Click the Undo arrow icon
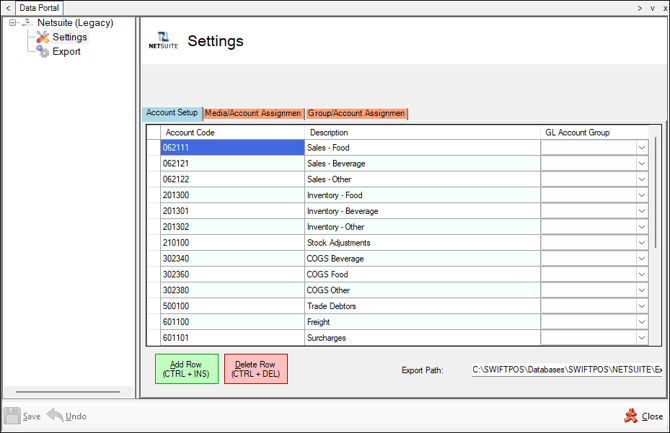The width and height of the screenshot is (670, 433). tap(55, 415)
